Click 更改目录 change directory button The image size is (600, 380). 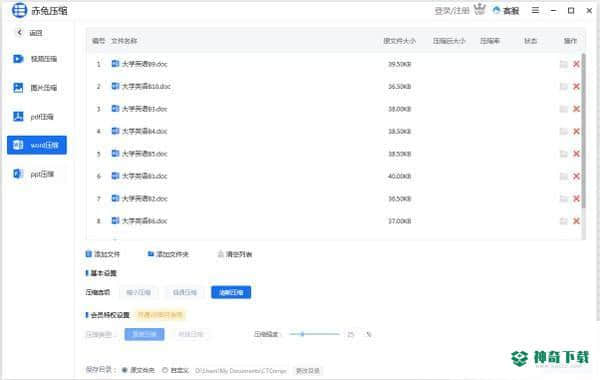[x=308, y=371]
